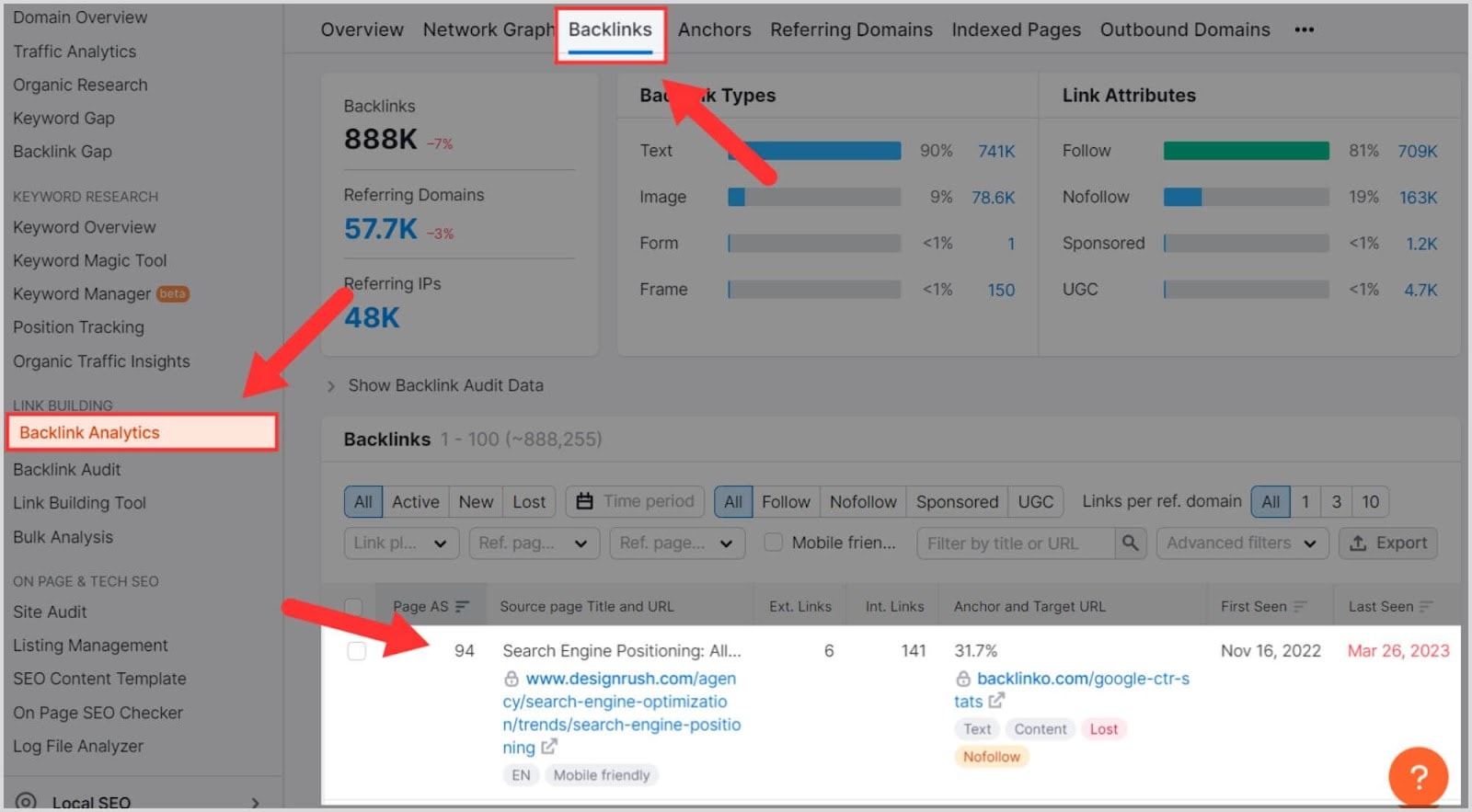
Task: Focus the Filter by title or URL field
Action: click(x=1017, y=543)
